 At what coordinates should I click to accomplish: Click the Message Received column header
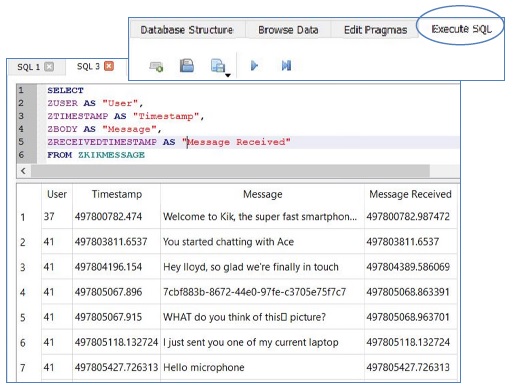[x=410, y=194]
